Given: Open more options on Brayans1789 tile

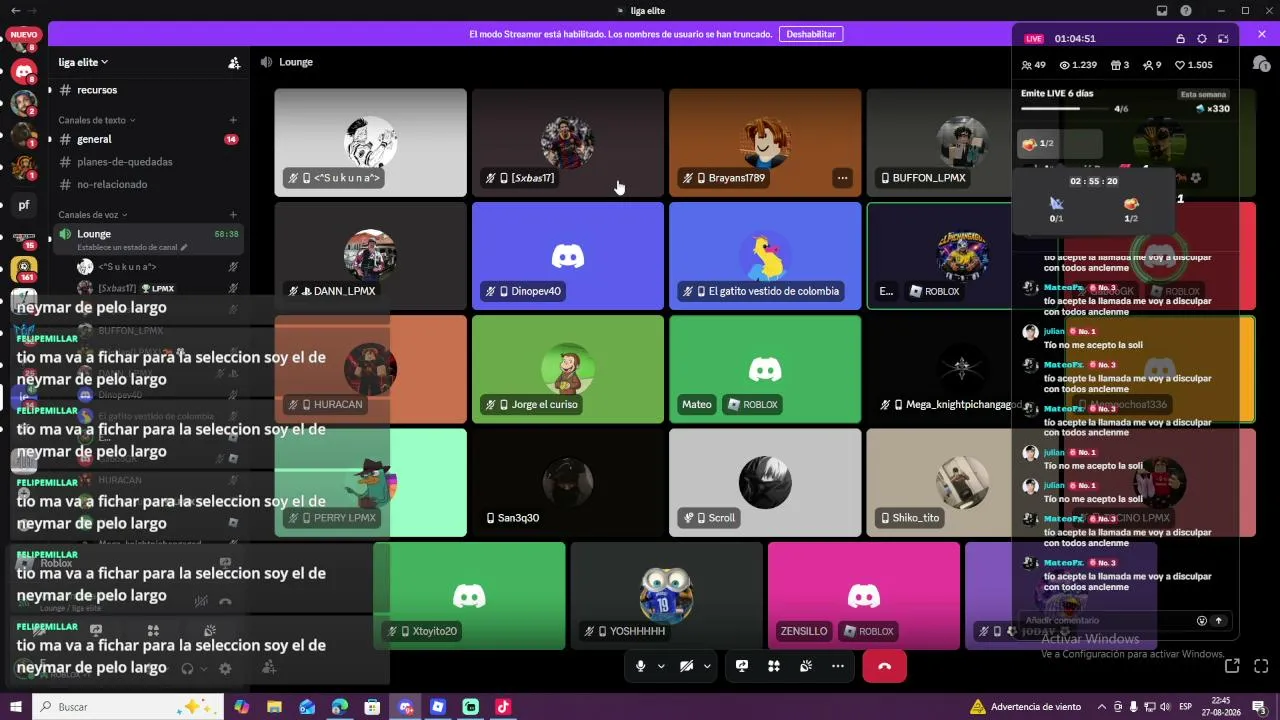Looking at the screenshot, I should [842, 178].
